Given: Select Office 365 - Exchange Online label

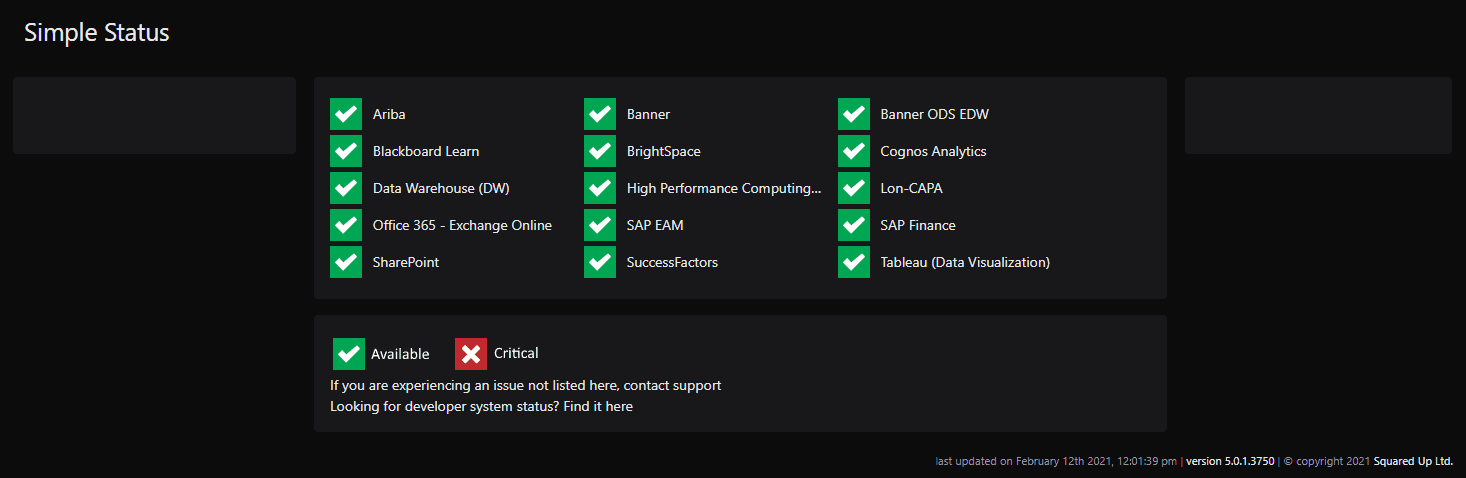Looking at the screenshot, I should coord(462,225).
